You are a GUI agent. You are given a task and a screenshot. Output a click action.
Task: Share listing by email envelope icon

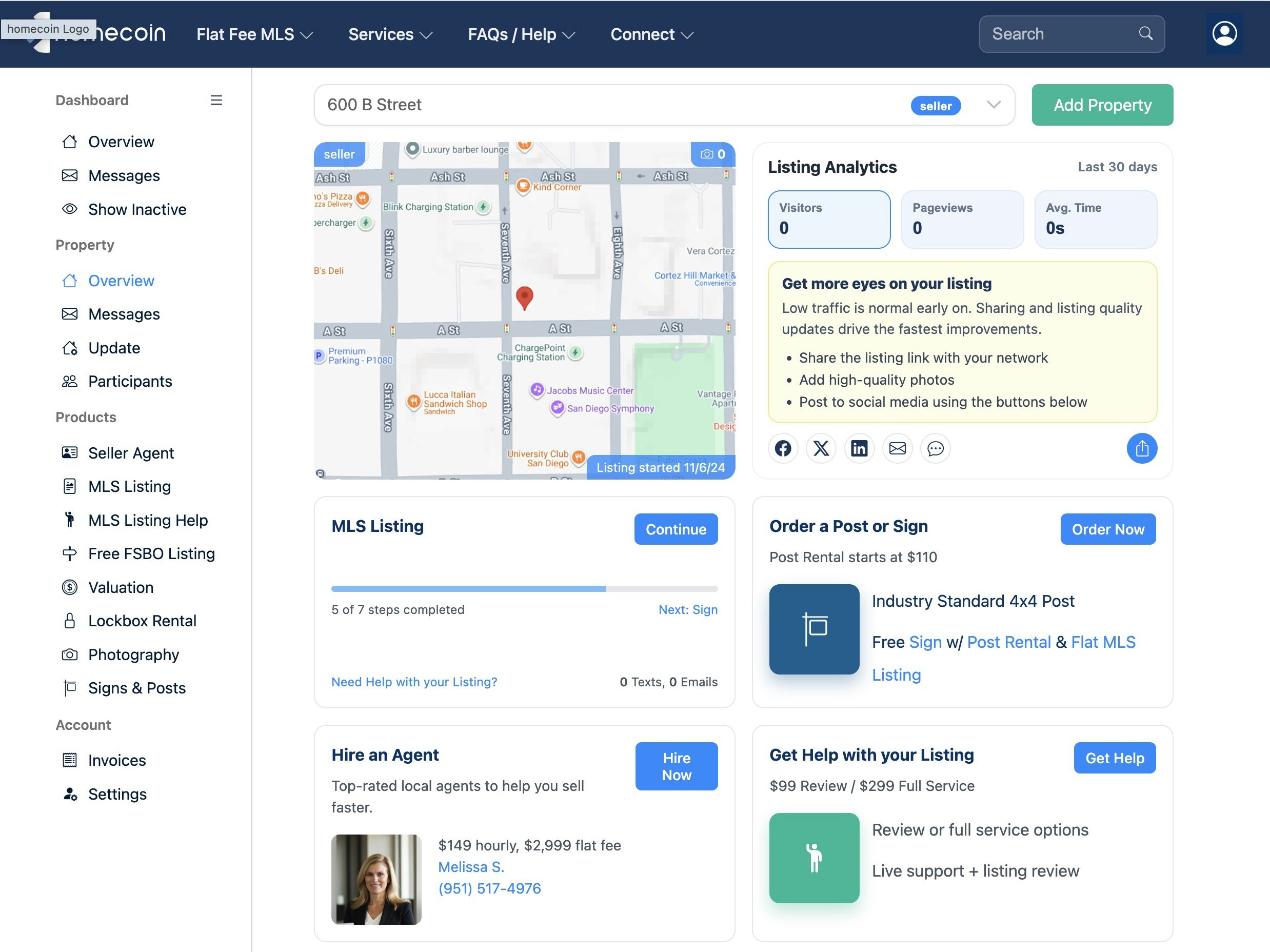point(898,448)
